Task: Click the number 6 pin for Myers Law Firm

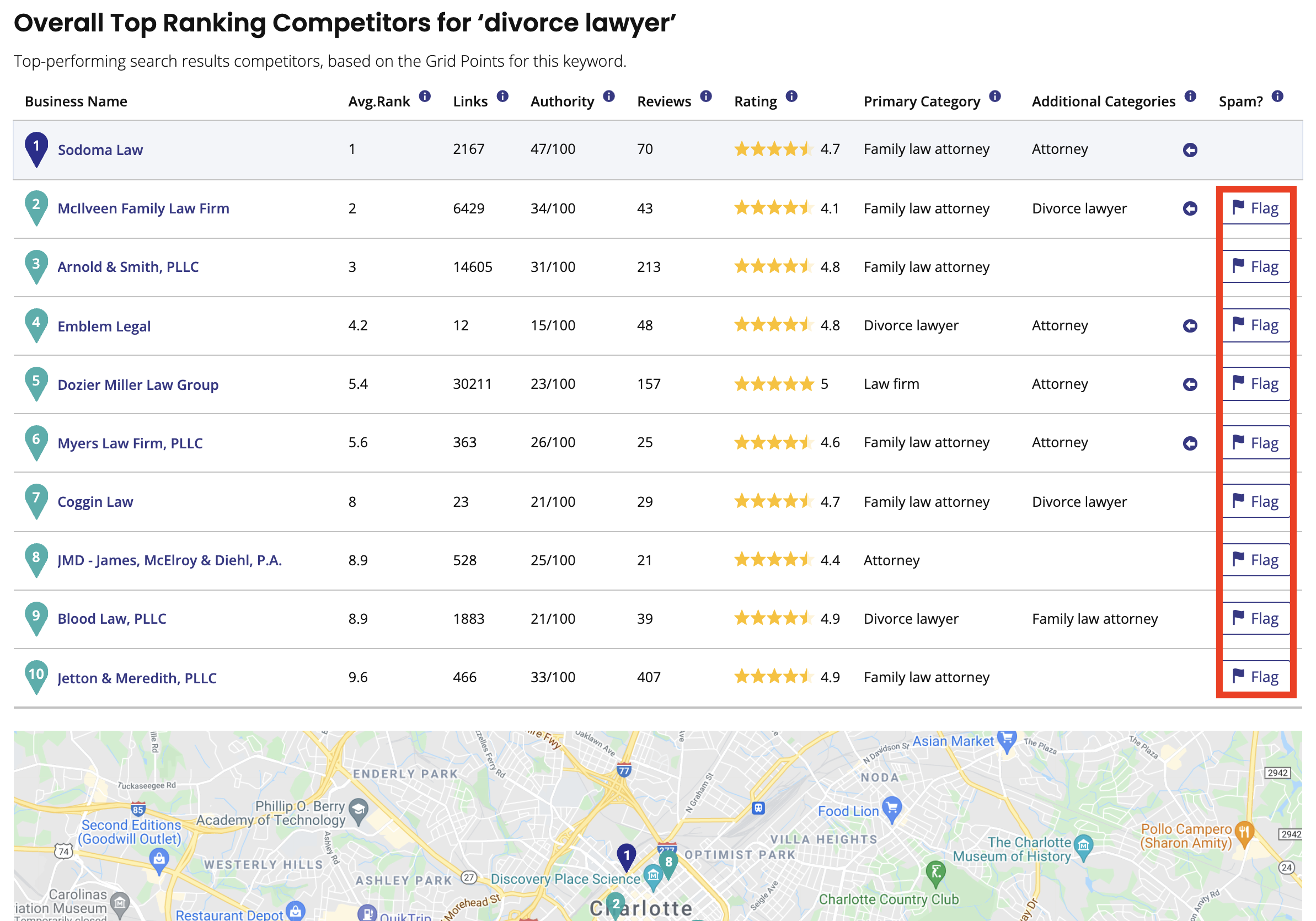Action: [36, 442]
